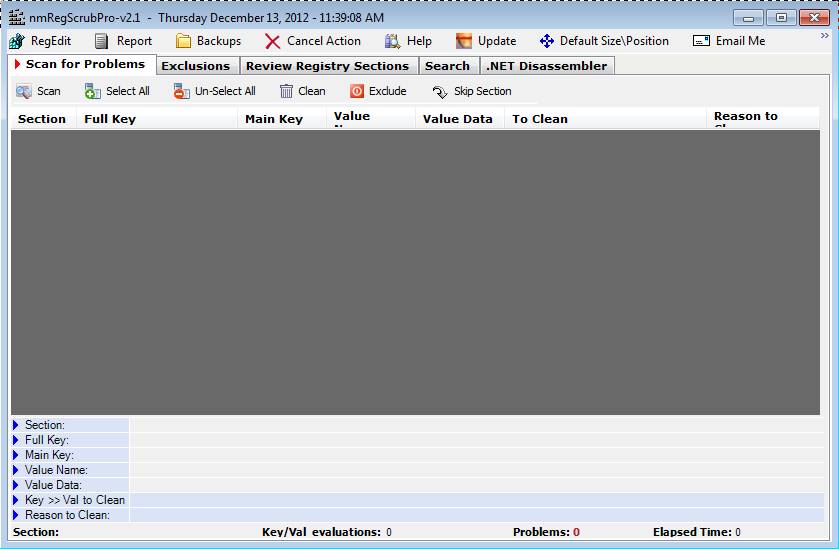The image size is (839, 549).
Task: Open Help from the toolbar
Action: (392, 41)
